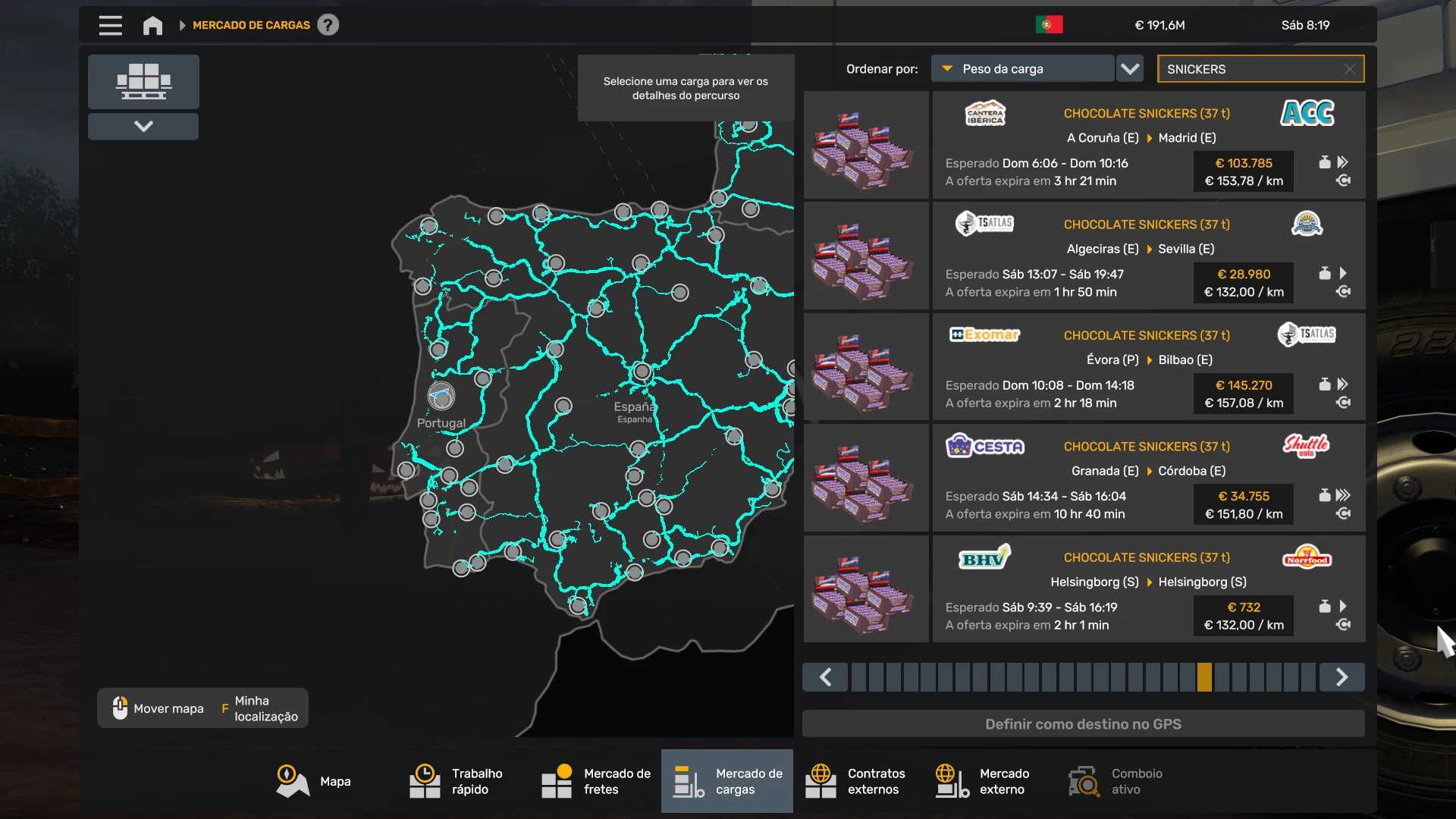
Task: Open the Peso da carga sort dropdown
Action: point(1022,69)
